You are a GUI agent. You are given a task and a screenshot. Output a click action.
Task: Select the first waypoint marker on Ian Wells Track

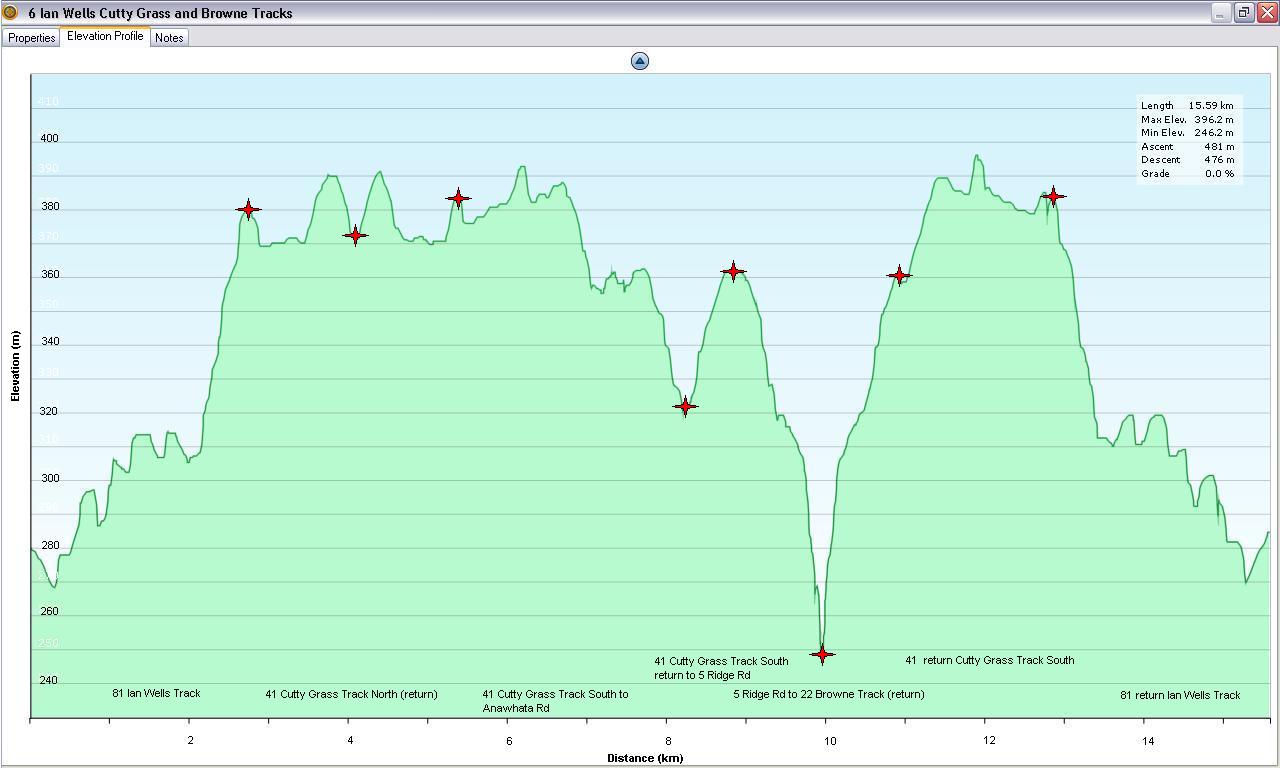[248, 210]
